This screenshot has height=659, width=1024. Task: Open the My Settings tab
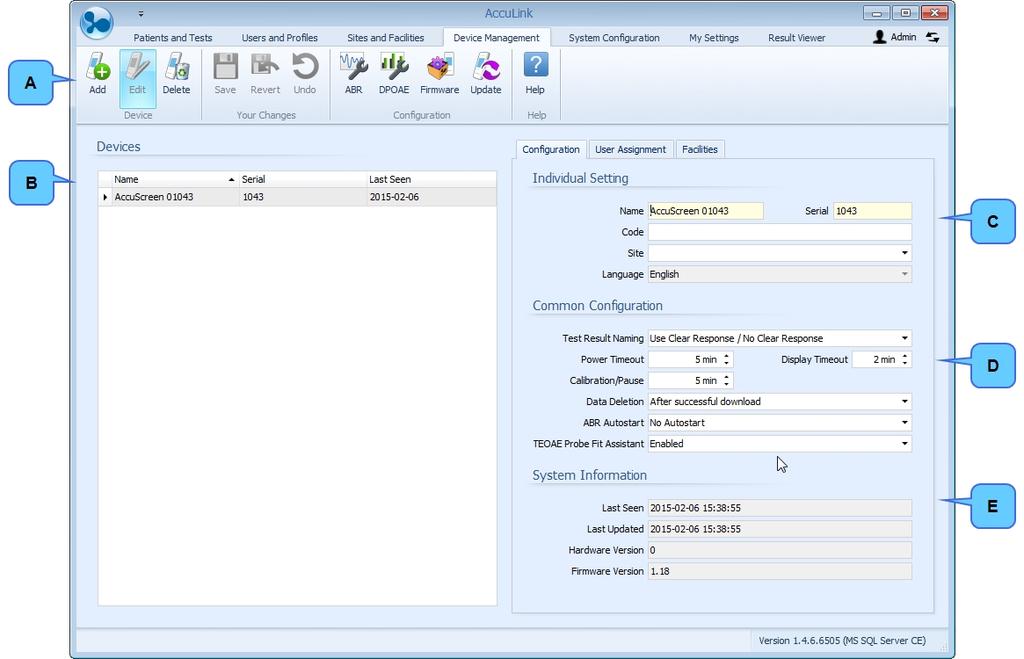click(x=714, y=38)
